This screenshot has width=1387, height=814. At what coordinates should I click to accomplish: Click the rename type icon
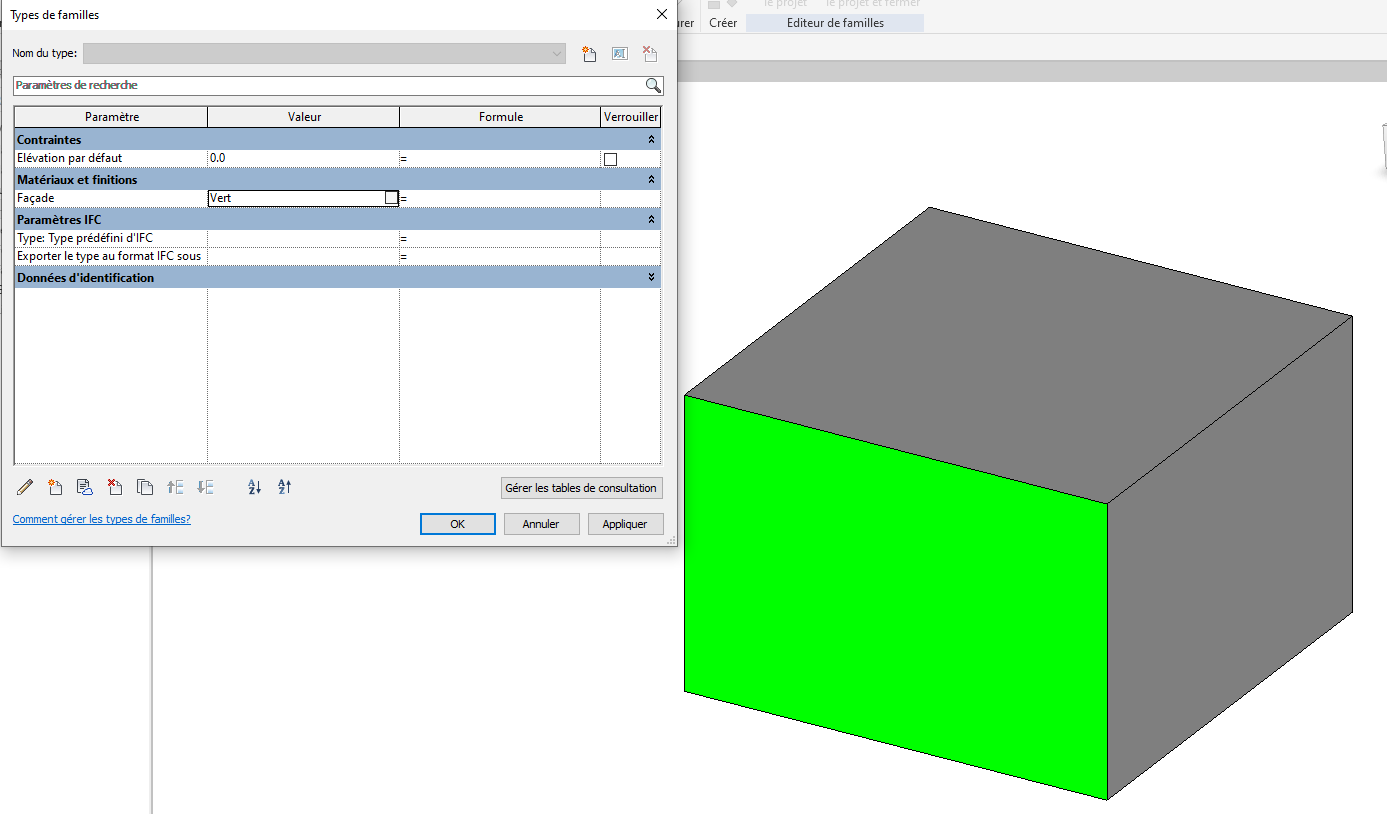click(x=619, y=54)
